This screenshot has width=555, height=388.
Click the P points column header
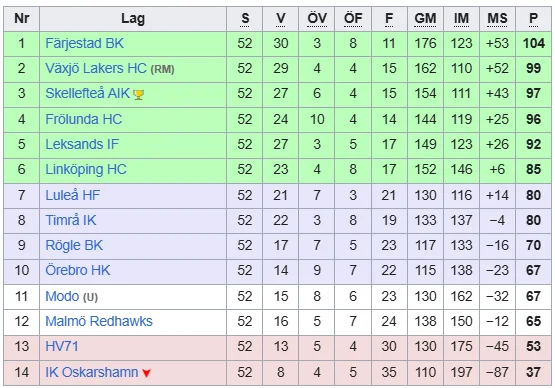tap(533, 18)
